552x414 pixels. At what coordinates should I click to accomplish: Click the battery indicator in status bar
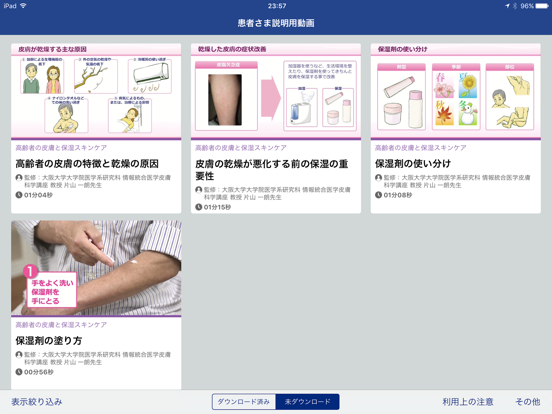tap(541, 6)
